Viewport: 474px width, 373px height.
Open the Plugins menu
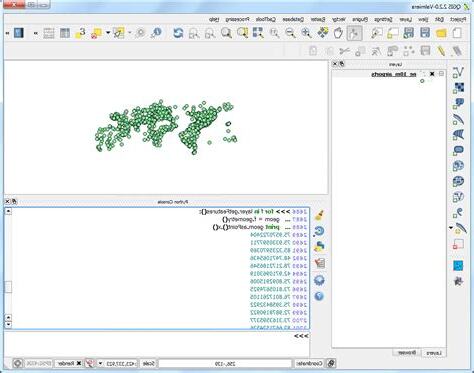pyautogui.click(x=360, y=20)
